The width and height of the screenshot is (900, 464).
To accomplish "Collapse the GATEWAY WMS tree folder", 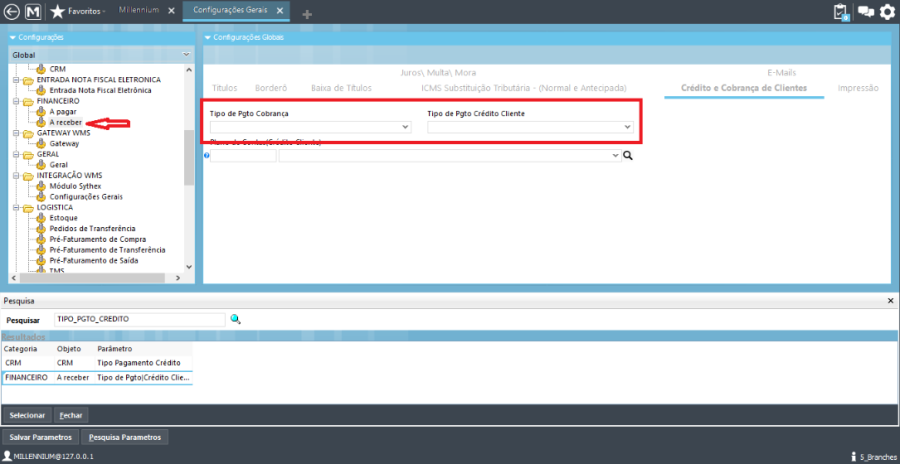I will pyautogui.click(x=16, y=133).
